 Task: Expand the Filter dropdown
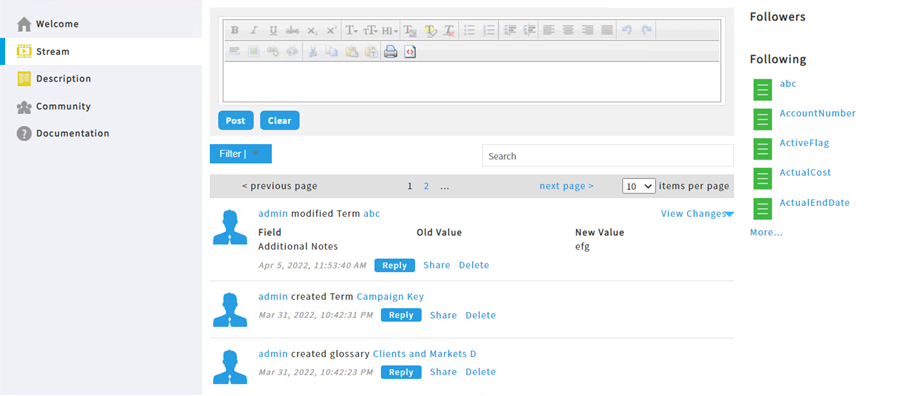(240, 154)
